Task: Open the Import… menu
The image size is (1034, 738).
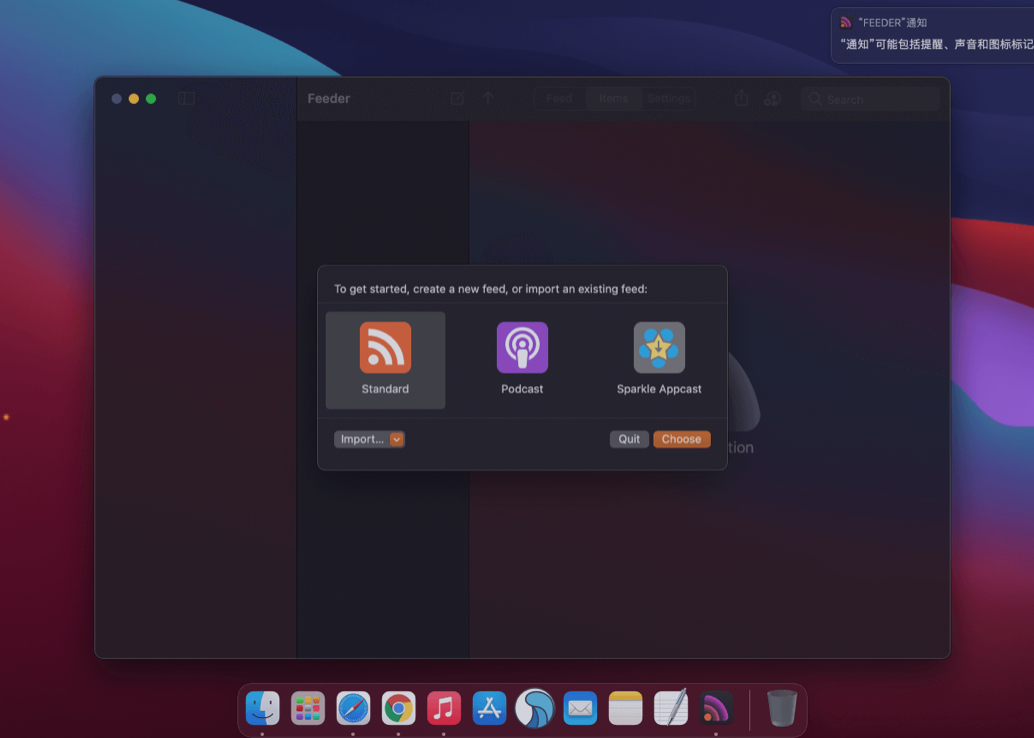Action: click(362, 439)
